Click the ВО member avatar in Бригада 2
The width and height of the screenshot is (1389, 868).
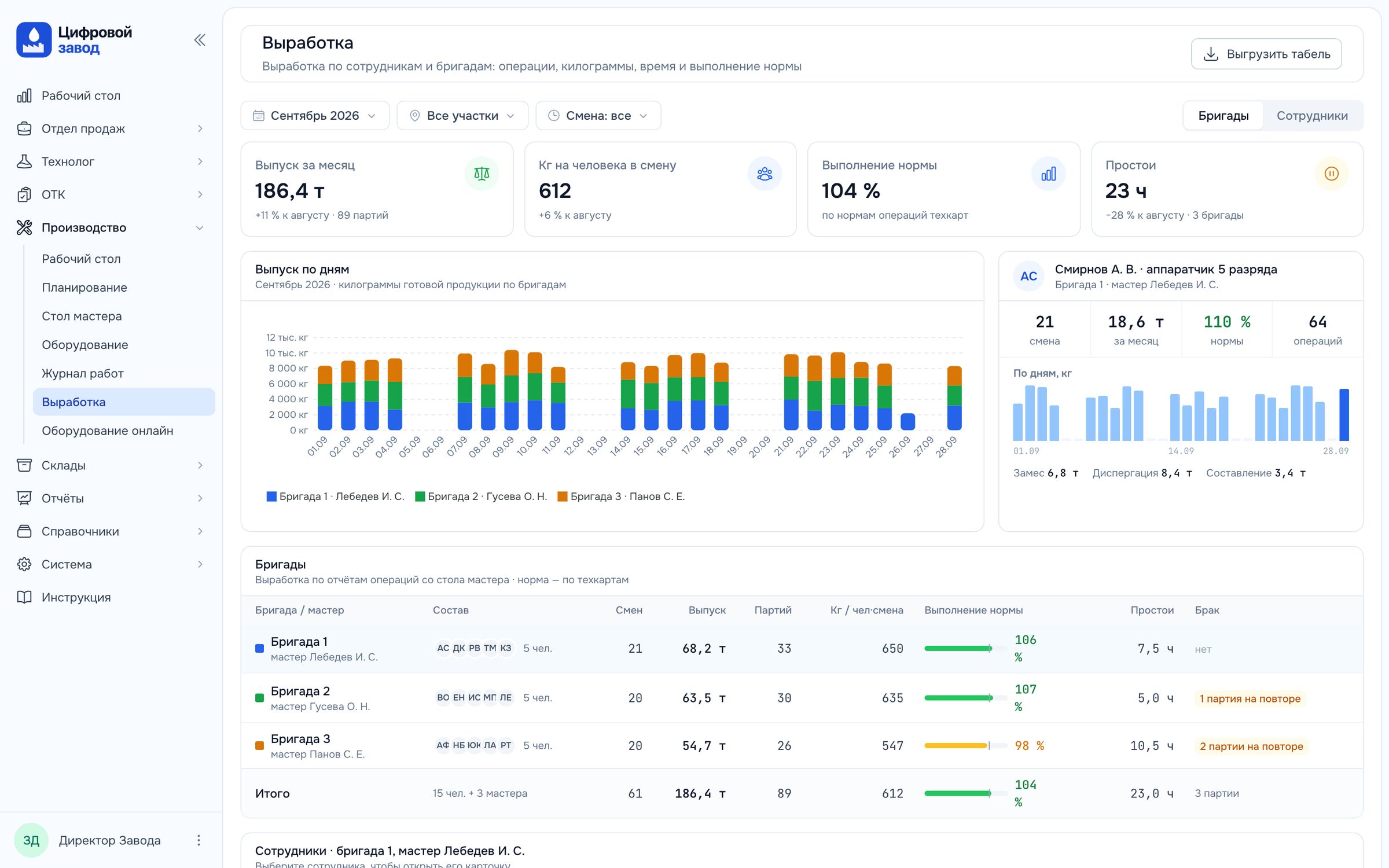443,698
